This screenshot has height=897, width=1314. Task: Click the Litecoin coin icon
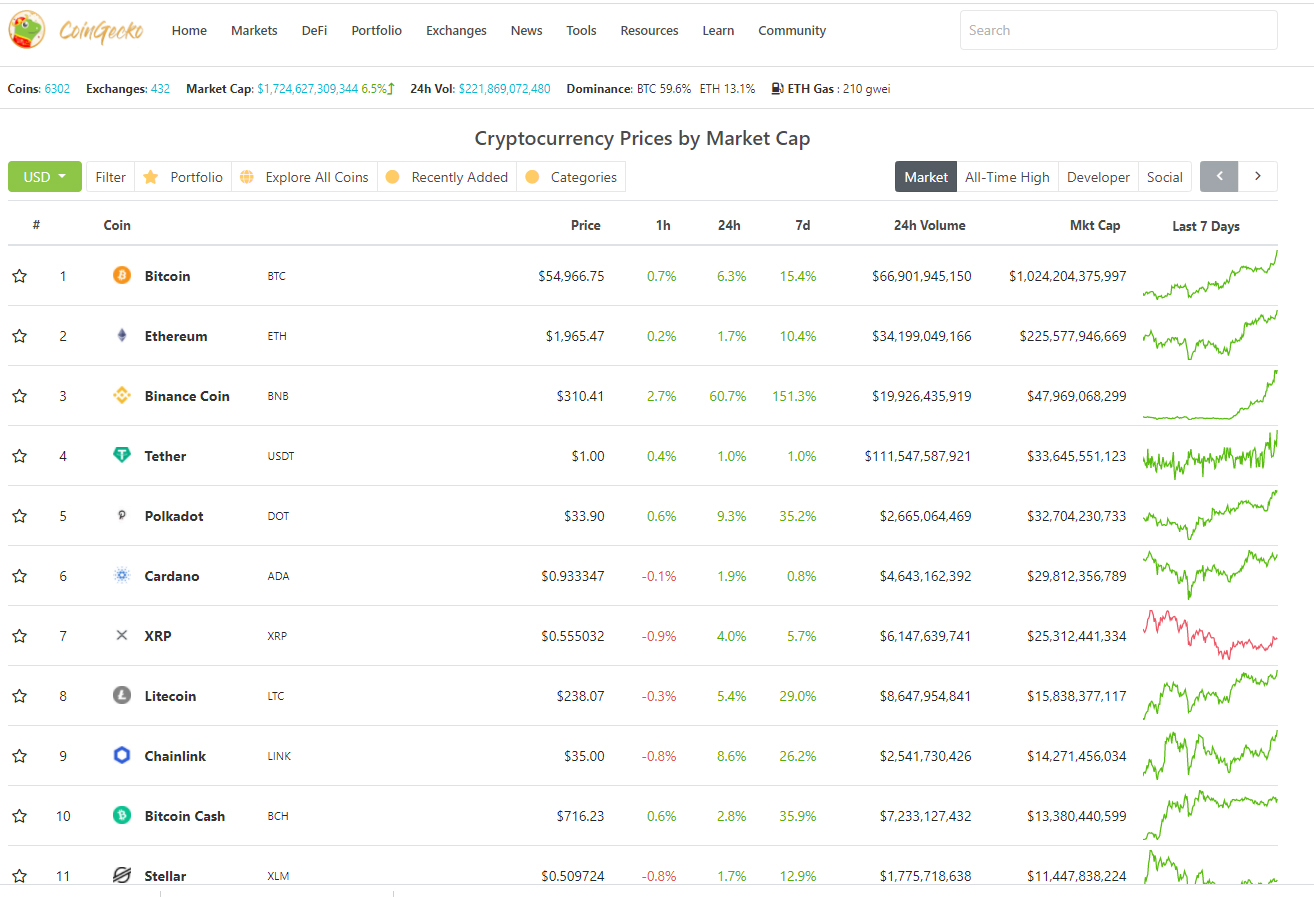[122, 695]
